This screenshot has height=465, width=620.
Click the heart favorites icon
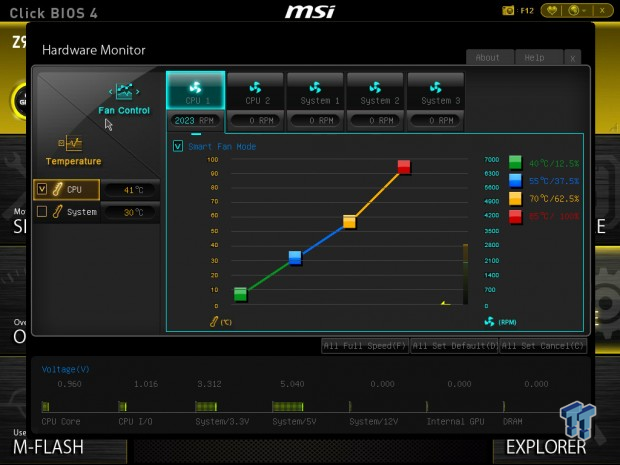click(x=552, y=11)
